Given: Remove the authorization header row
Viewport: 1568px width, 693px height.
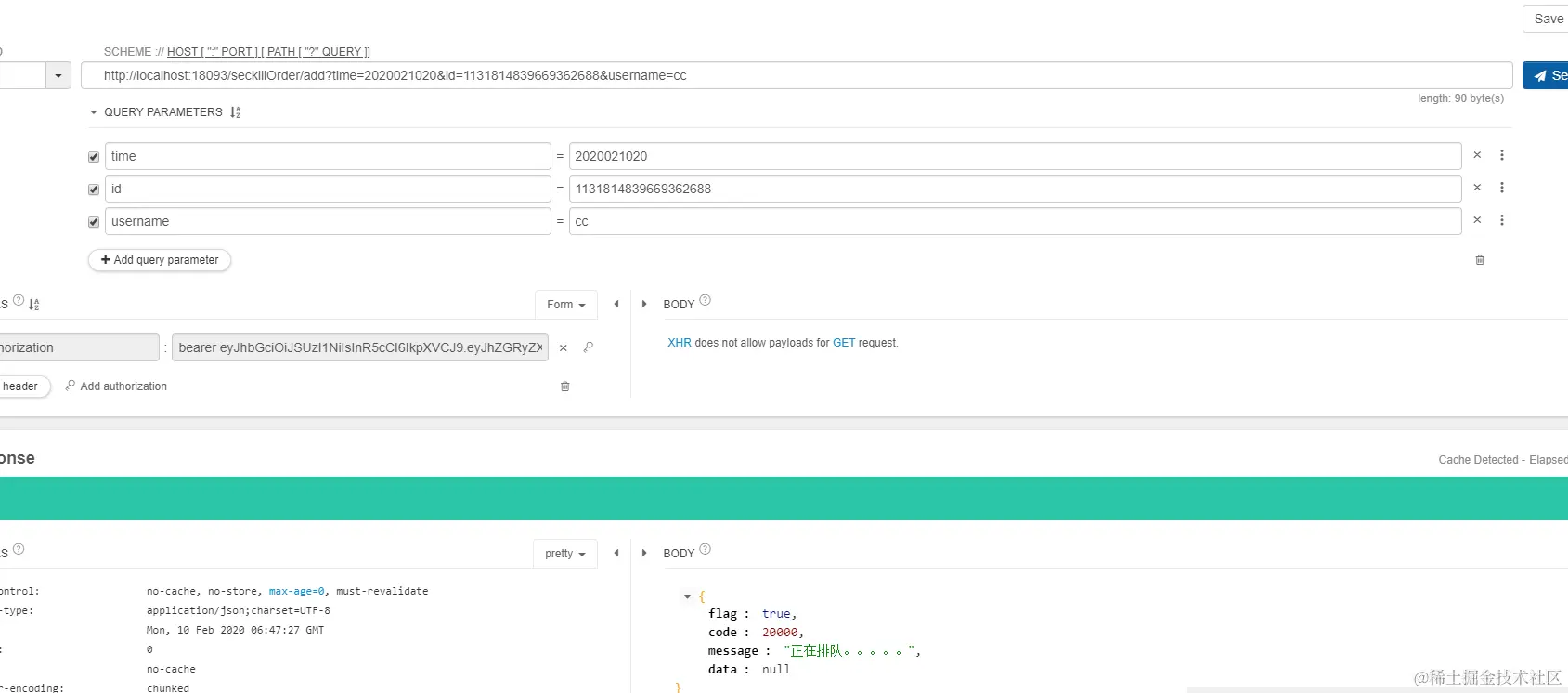Looking at the screenshot, I should pyautogui.click(x=563, y=347).
